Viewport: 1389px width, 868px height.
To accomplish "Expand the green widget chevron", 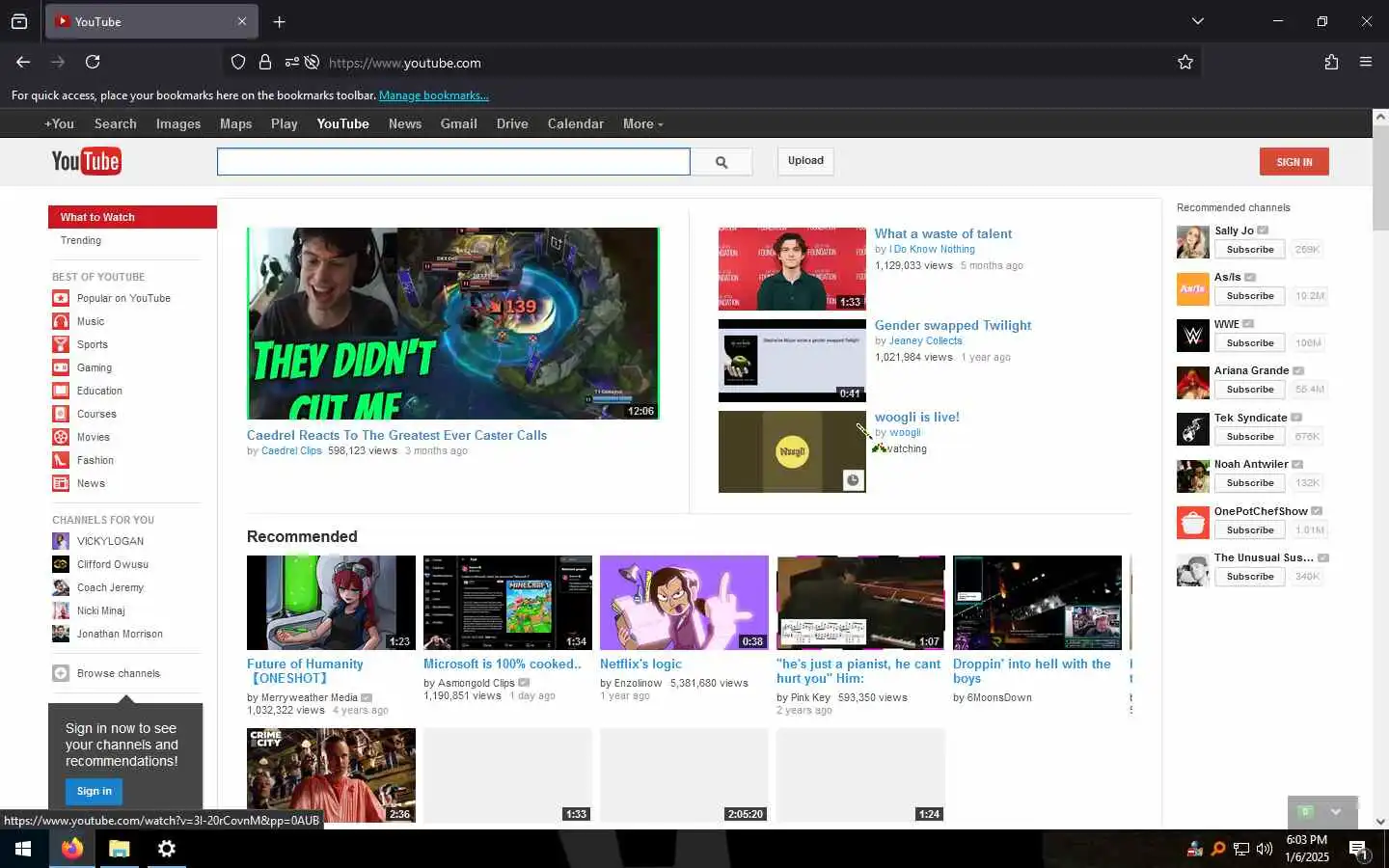I will pos(1336,812).
